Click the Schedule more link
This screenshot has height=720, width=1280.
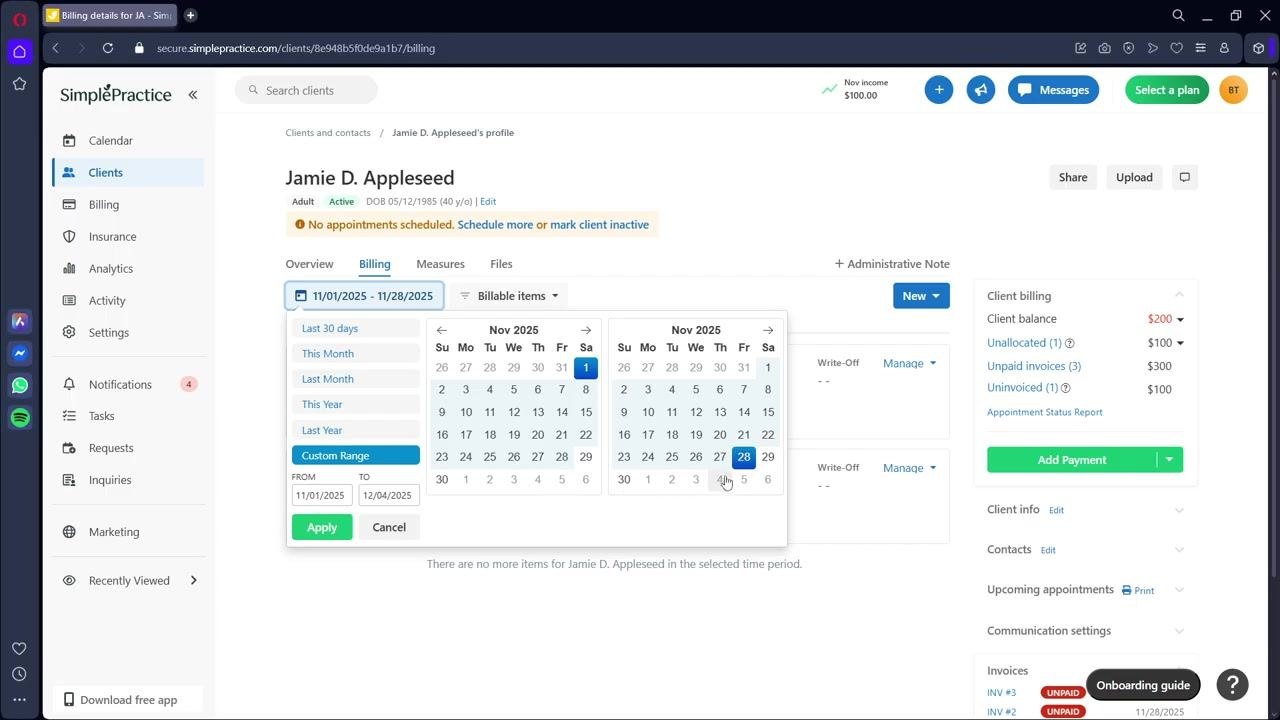495,225
